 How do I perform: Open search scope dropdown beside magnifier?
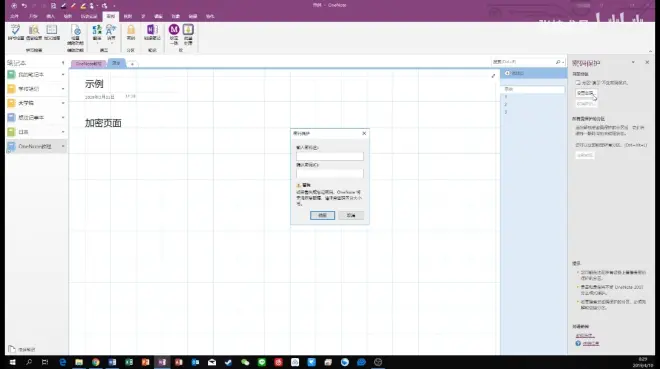[563, 62]
